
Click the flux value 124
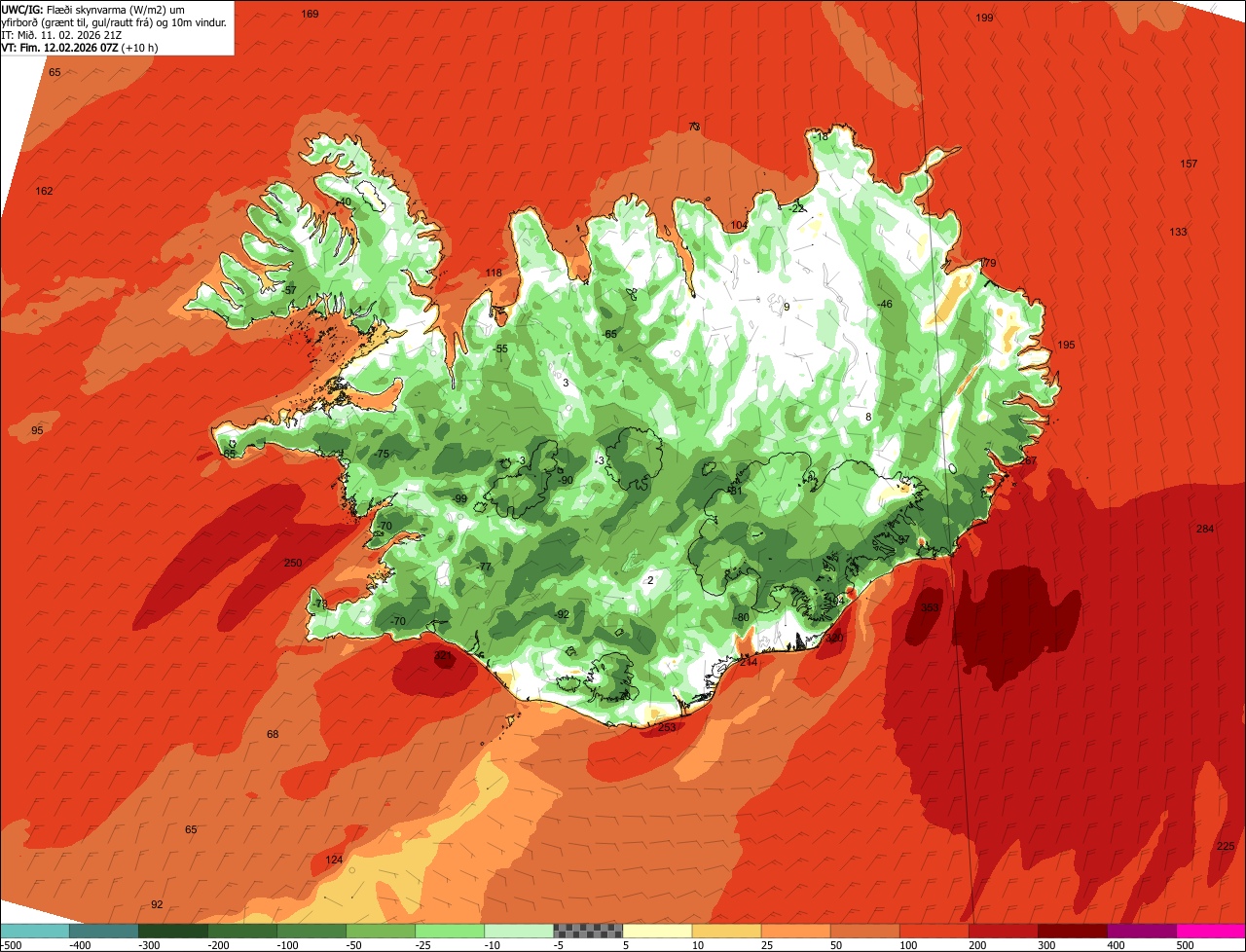[334, 860]
